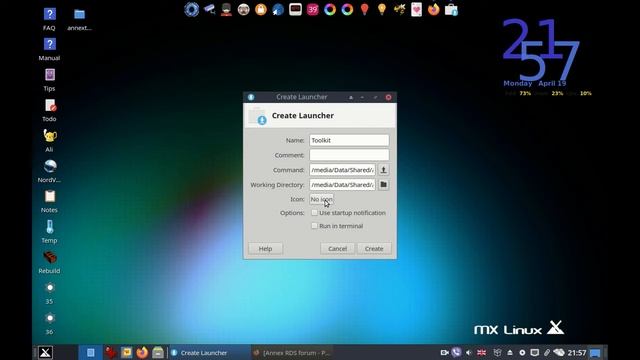This screenshot has height=360, width=640.
Task: Click the Name field containing Toolkit
Action: click(349, 140)
